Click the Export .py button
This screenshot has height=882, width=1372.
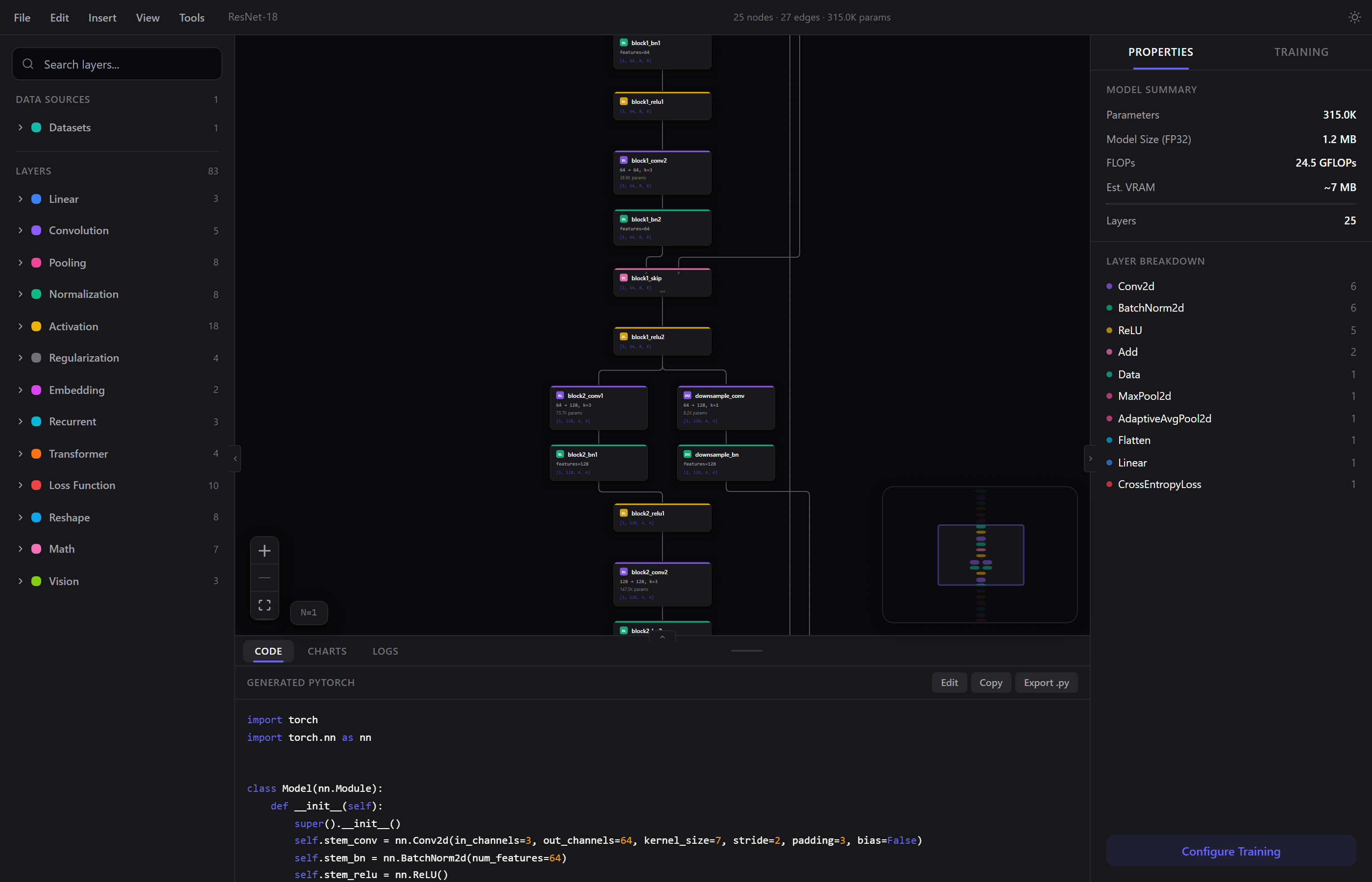click(1046, 683)
